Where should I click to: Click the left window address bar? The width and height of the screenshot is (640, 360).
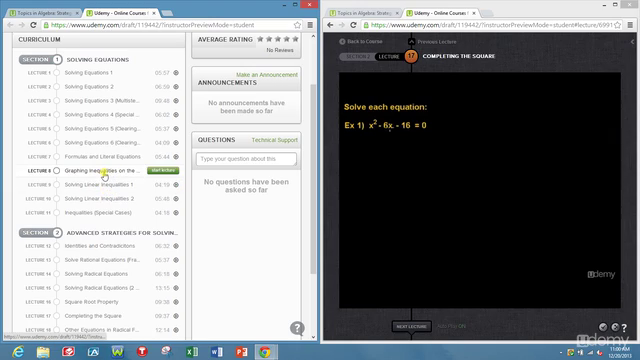point(167,25)
